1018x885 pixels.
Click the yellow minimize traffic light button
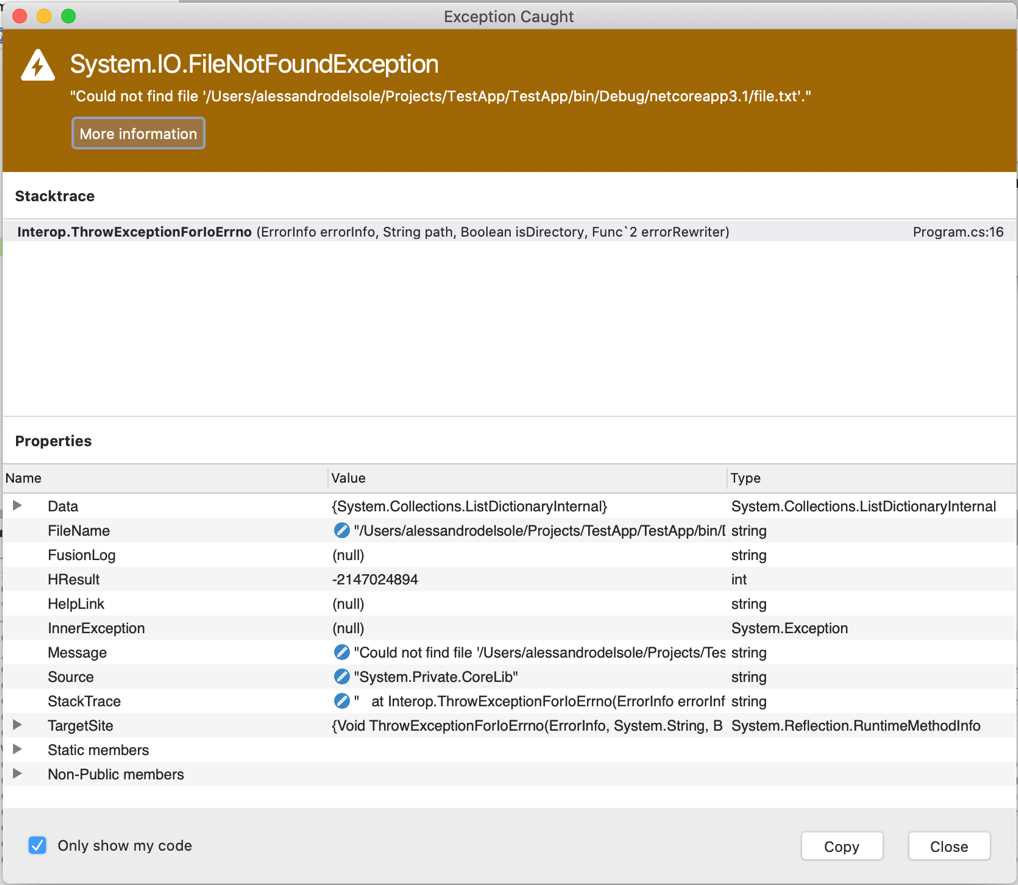click(42, 16)
